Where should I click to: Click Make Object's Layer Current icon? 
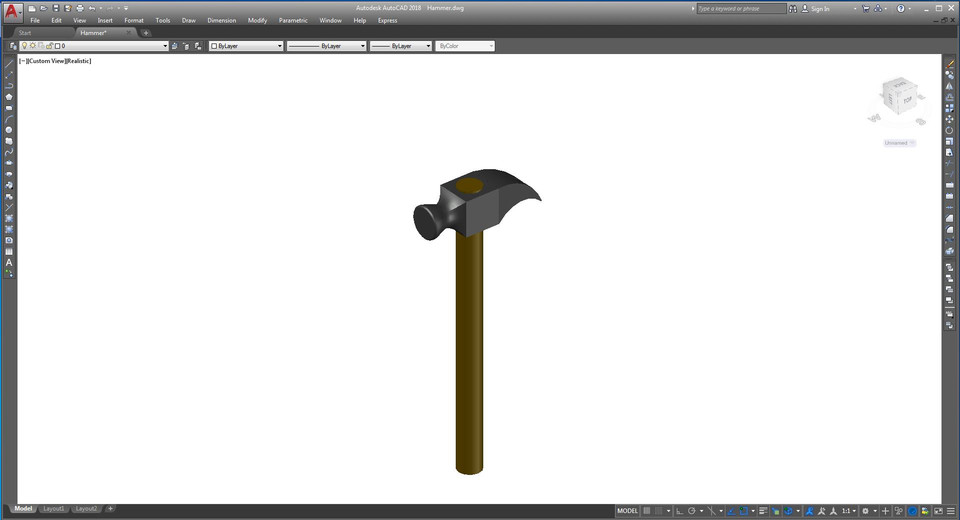tap(175, 46)
